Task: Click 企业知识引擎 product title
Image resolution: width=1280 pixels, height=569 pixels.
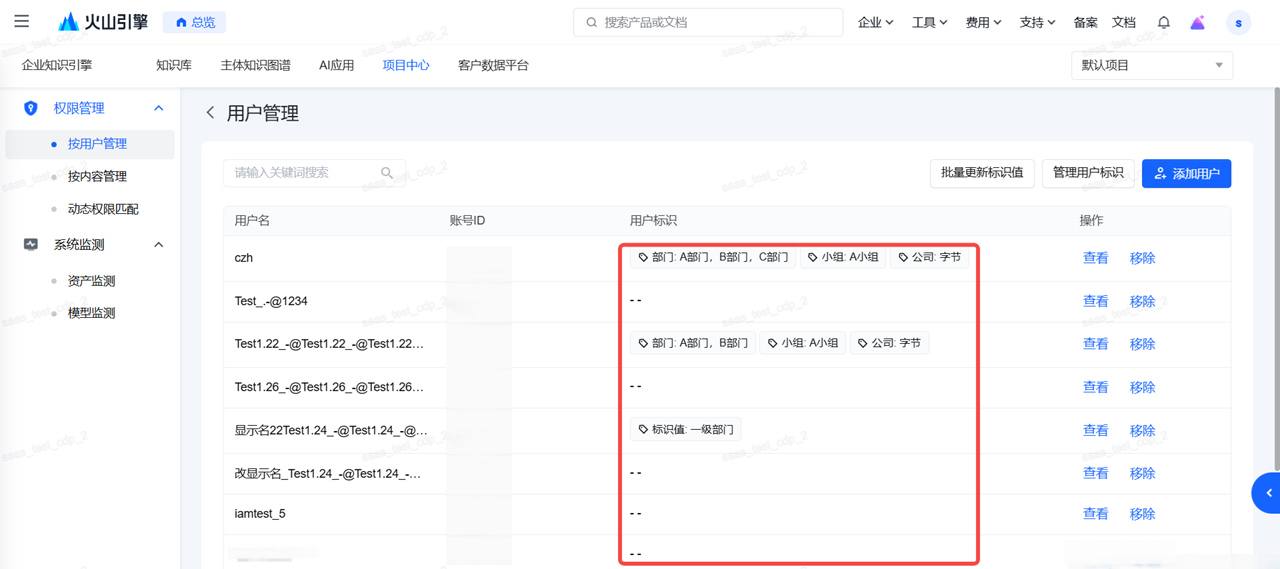Action: point(57,65)
